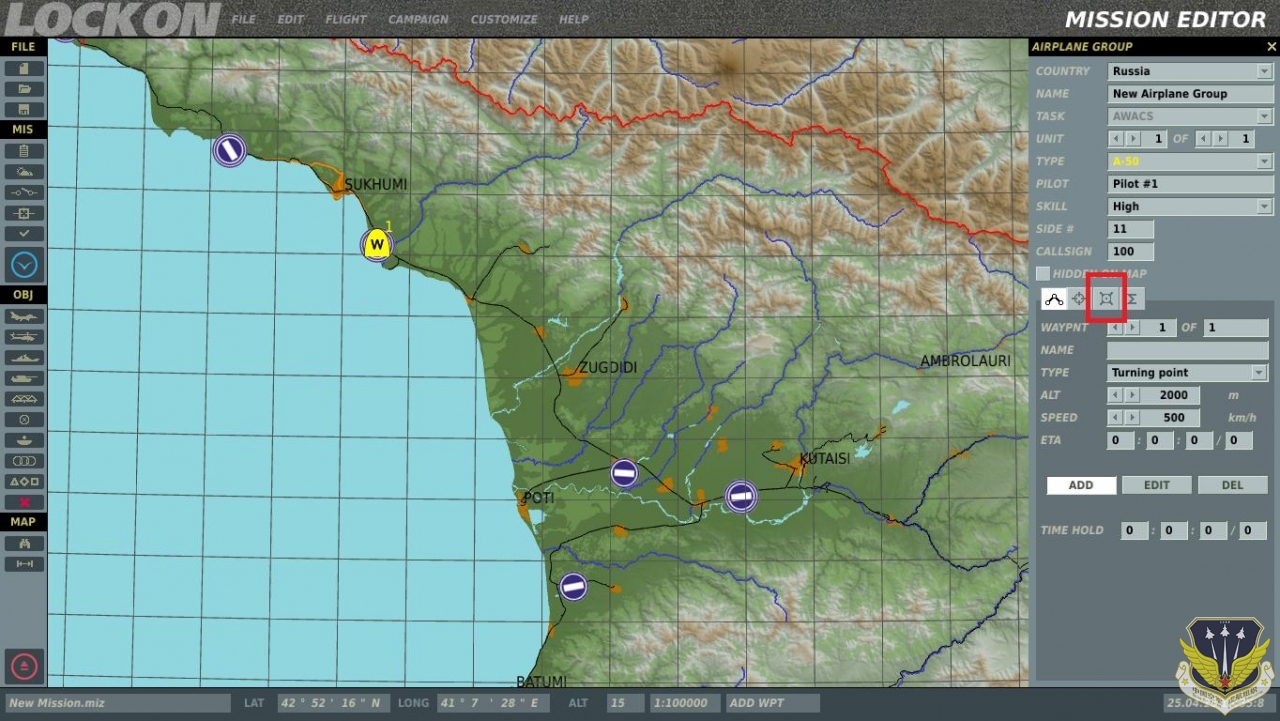The width and height of the screenshot is (1280, 721).
Task: Select the helicopter group object tool
Action: 24,337
